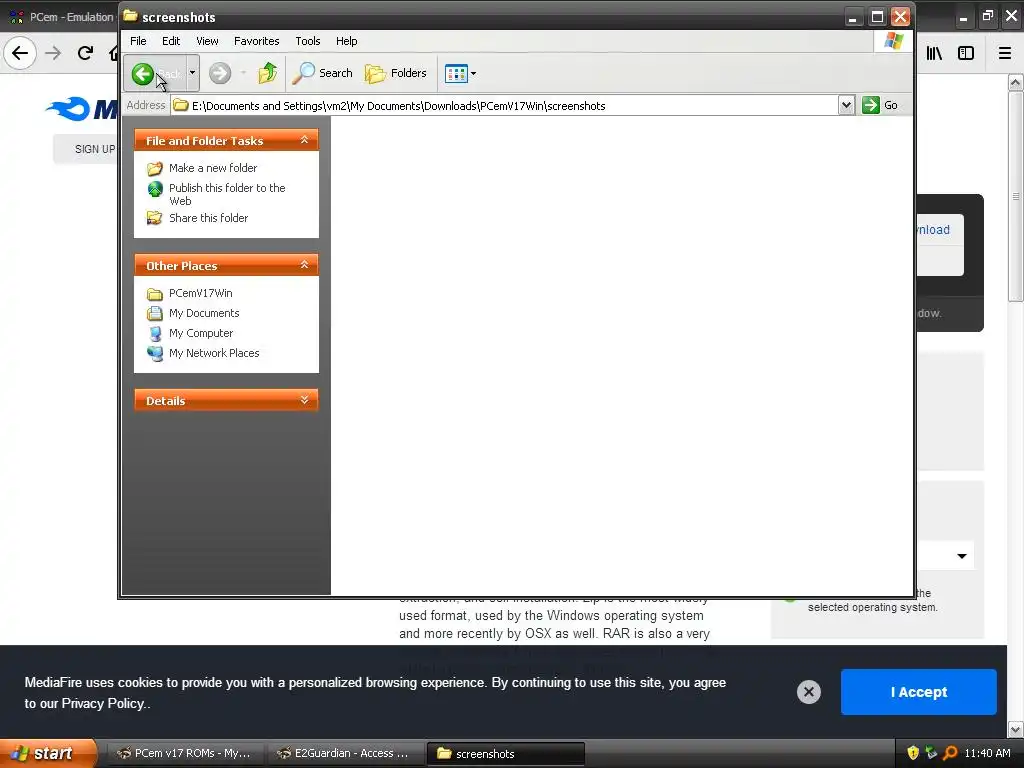Click SIGN UP on MediaFire page
This screenshot has height=768, width=1024.
point(95,149)
